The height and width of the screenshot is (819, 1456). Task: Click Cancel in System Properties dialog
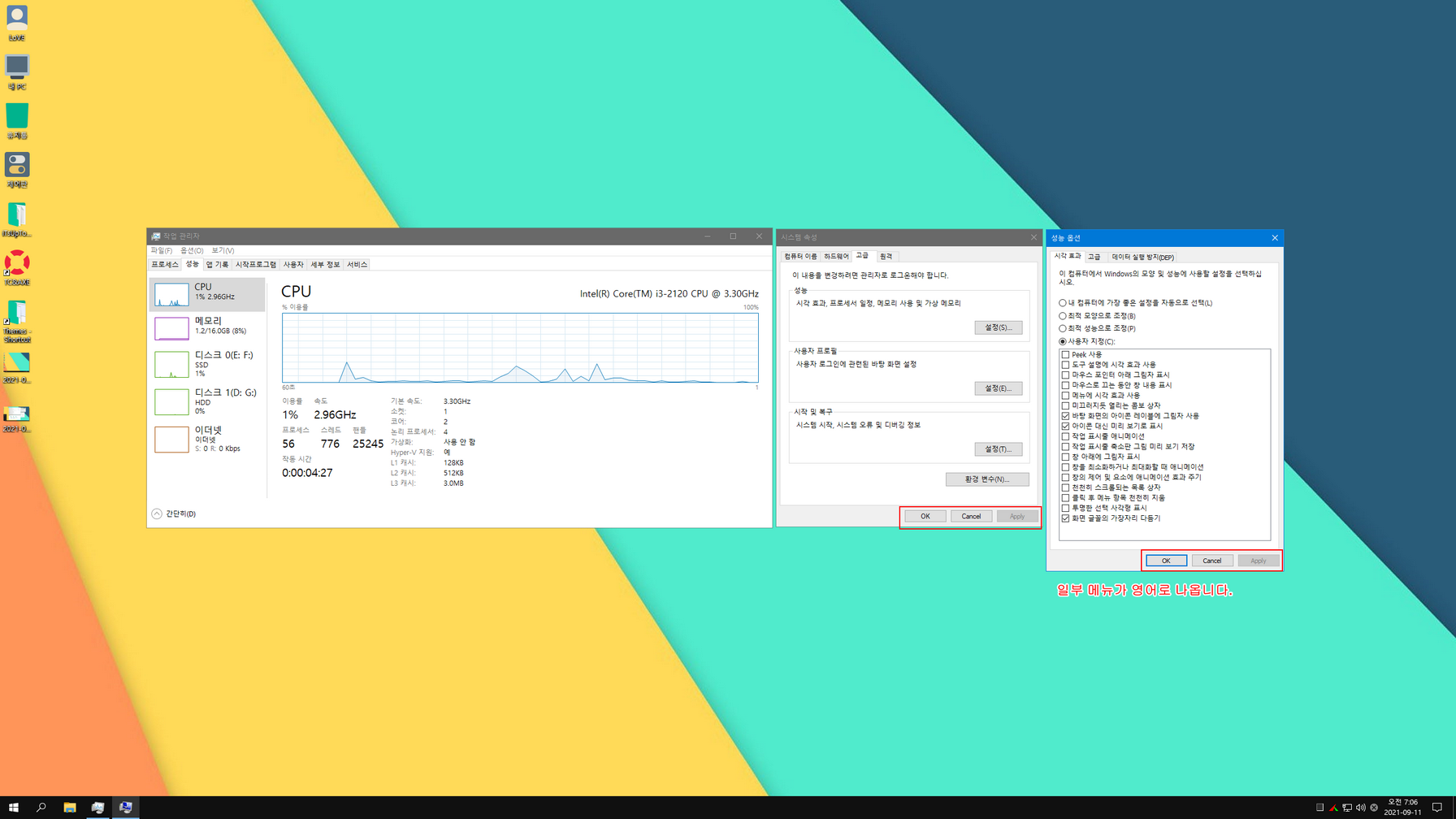971,517
